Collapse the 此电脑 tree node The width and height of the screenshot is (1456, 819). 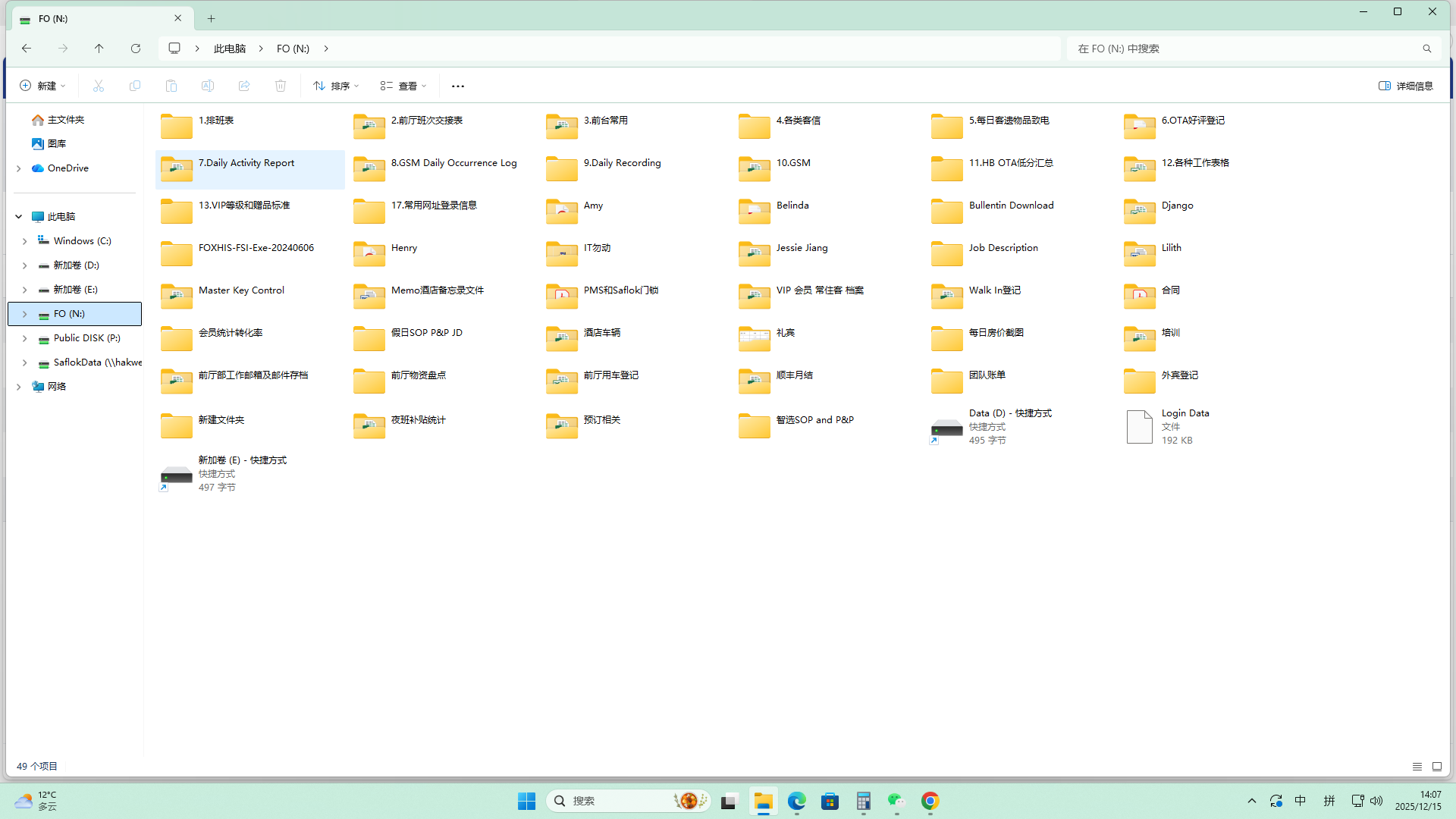pos(18,217)
